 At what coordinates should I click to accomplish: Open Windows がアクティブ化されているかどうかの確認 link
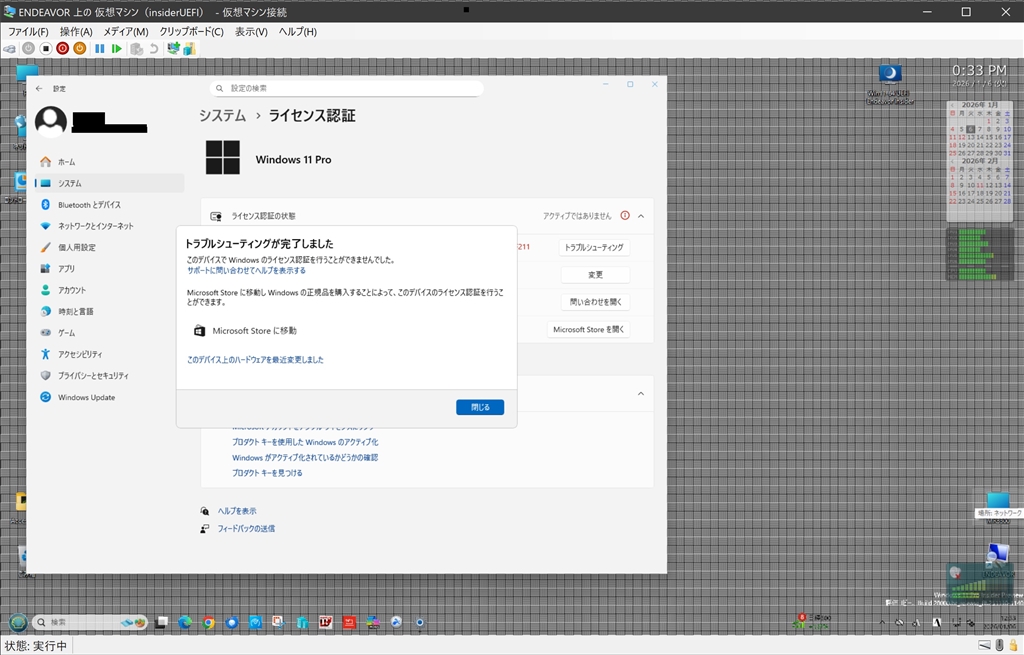tap(305, 458)
